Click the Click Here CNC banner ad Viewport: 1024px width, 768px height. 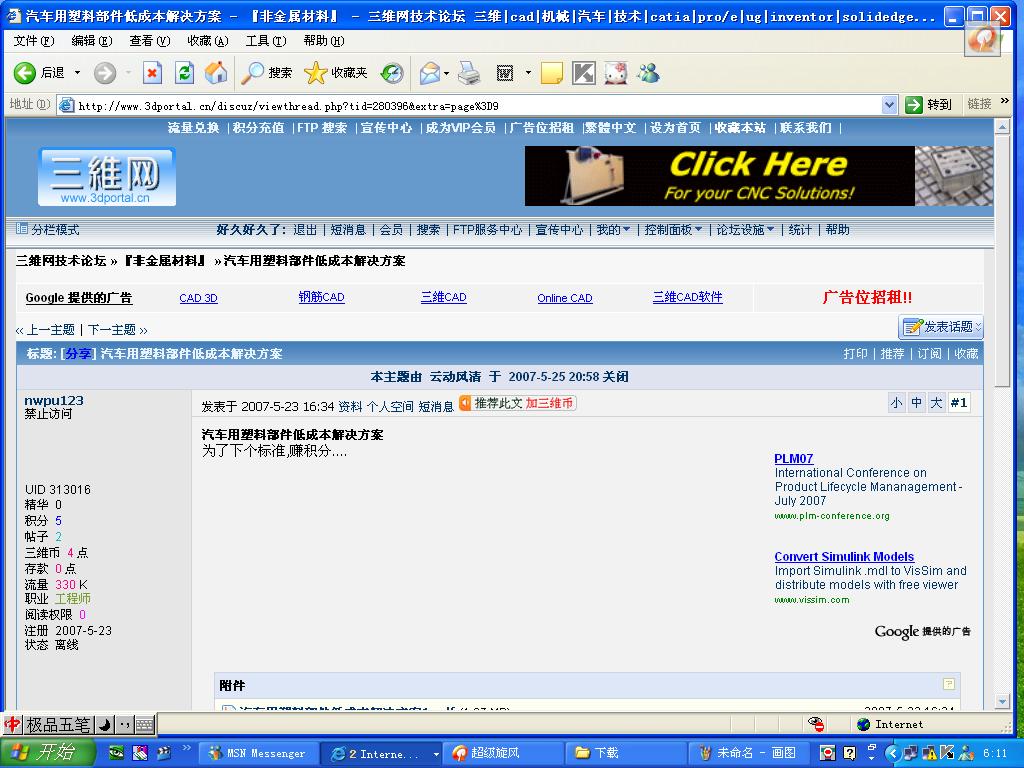759,176
